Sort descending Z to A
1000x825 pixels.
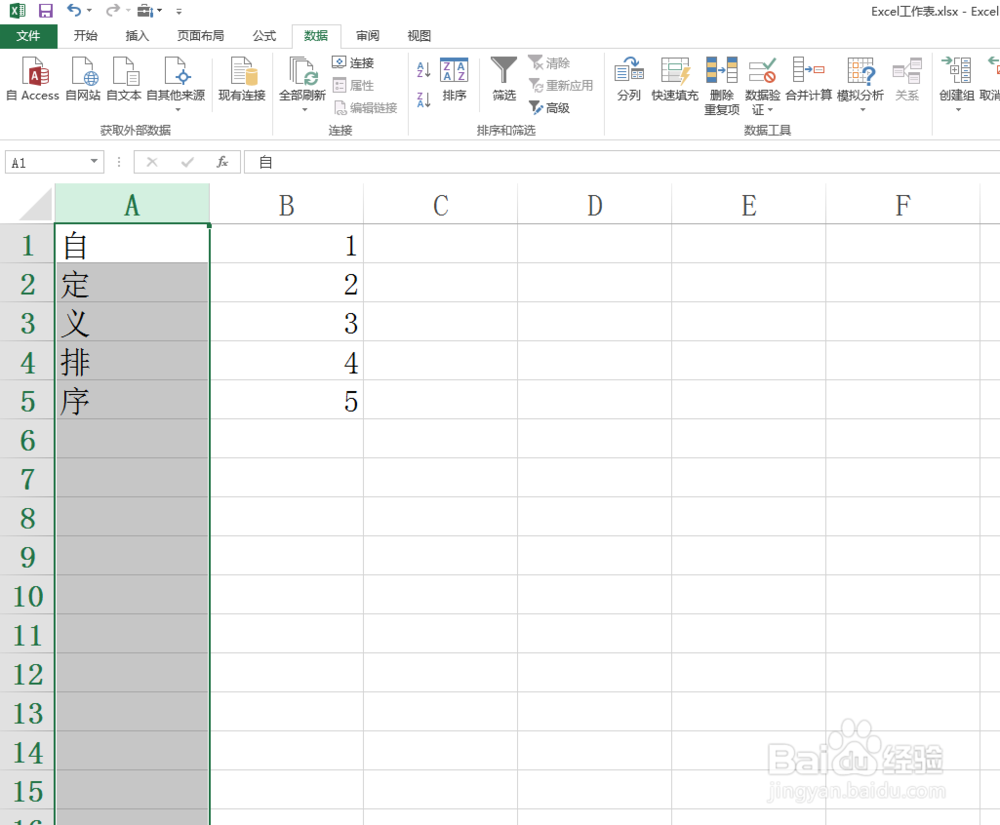[x=423, y=99]
